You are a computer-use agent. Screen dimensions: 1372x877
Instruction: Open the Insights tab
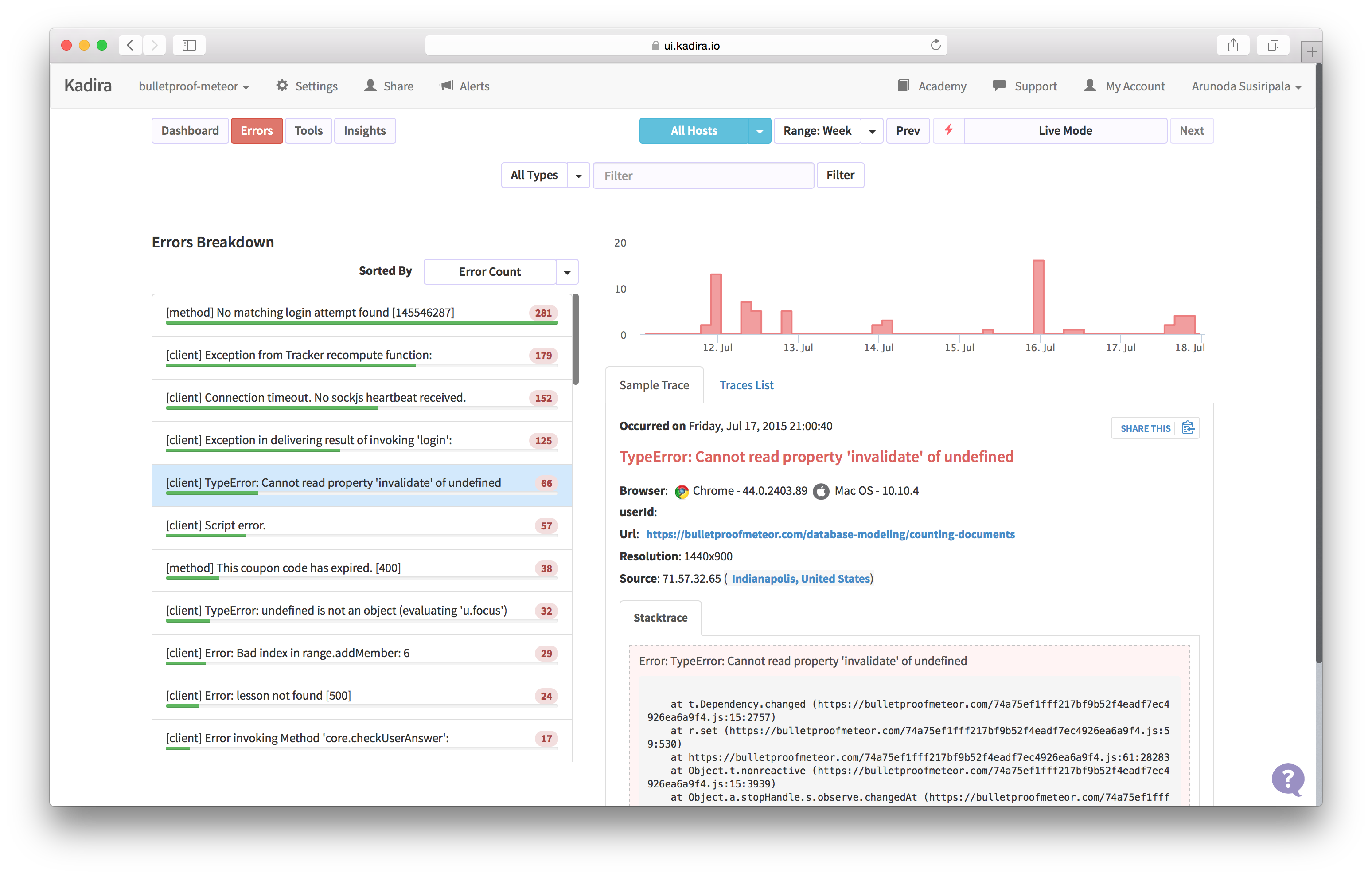365,131
